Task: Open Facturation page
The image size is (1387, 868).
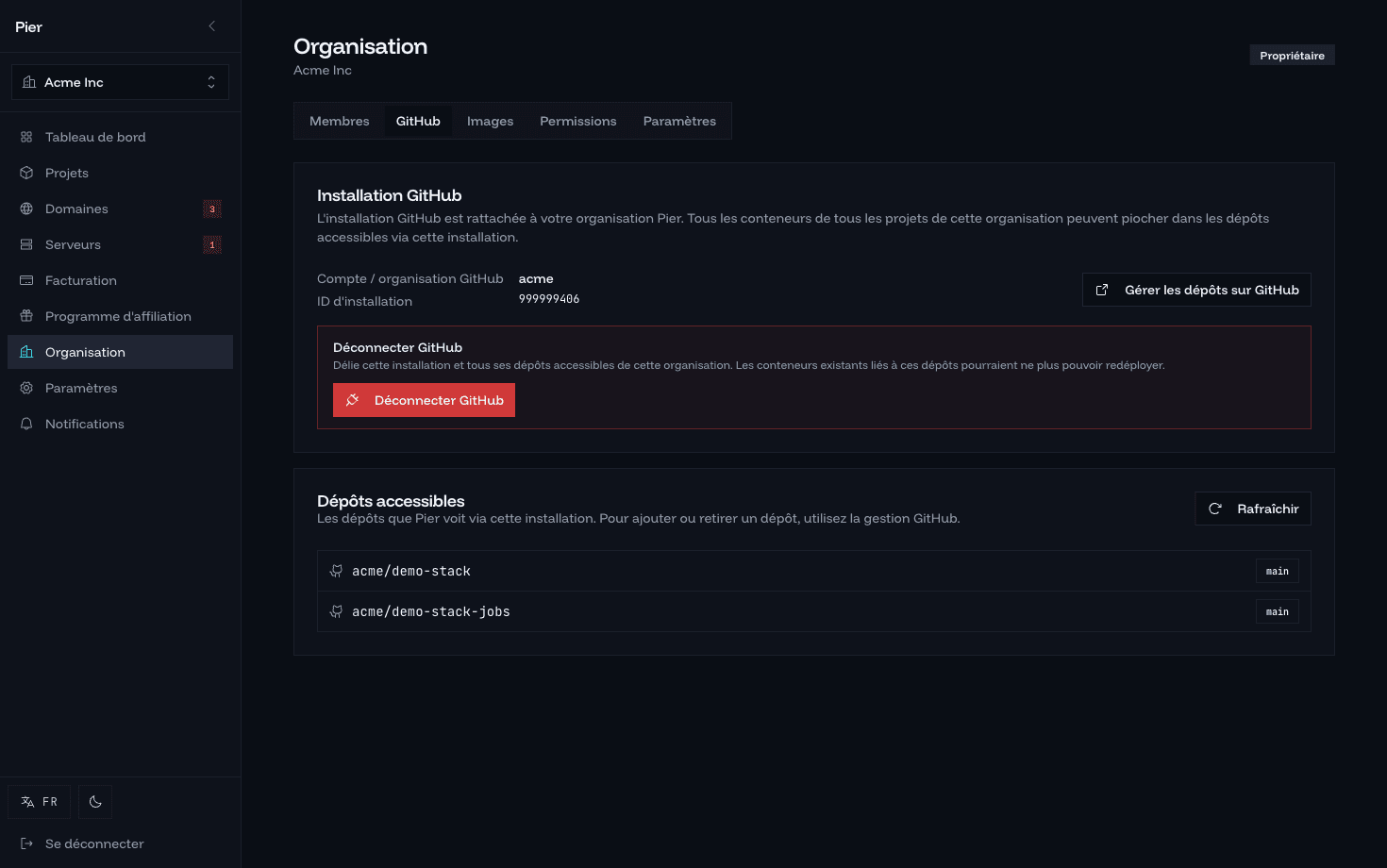Action: (x=120, y=280)
